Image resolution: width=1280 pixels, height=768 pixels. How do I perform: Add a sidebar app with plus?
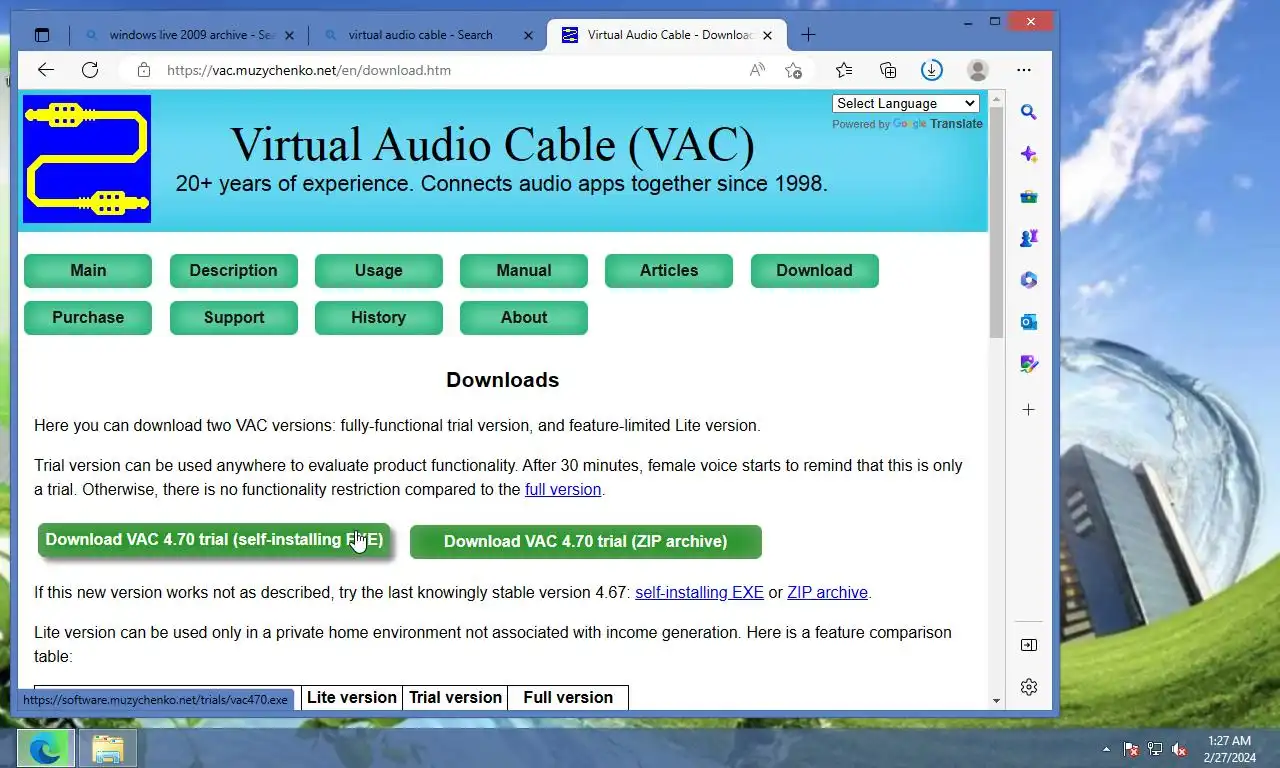point(1029,410)
